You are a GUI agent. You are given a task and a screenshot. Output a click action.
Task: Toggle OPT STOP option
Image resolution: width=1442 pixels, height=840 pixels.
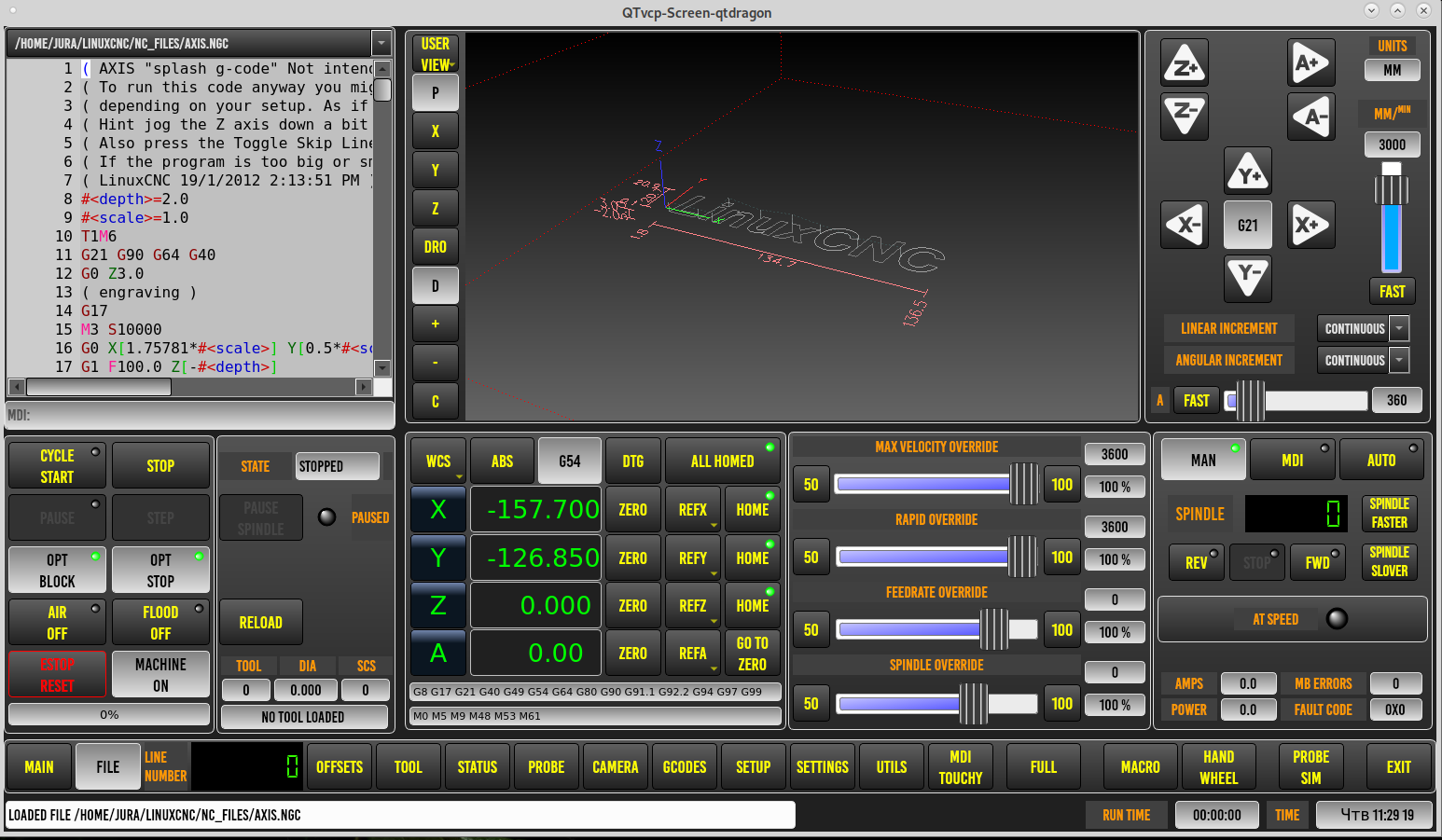[160, 571]
